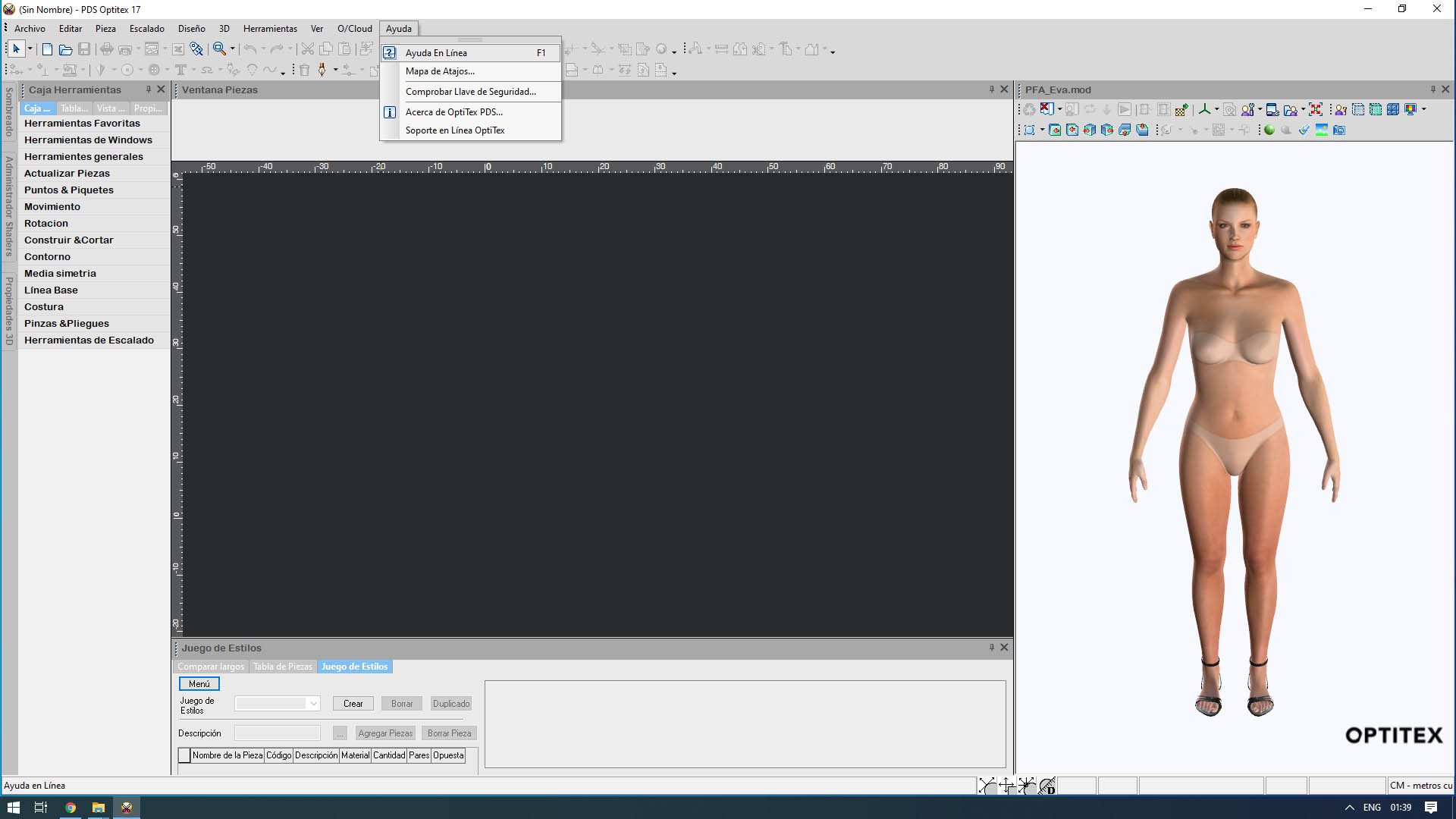
Task: Toggle pin on Caja Herramientas panel
Action: point(149,89)
